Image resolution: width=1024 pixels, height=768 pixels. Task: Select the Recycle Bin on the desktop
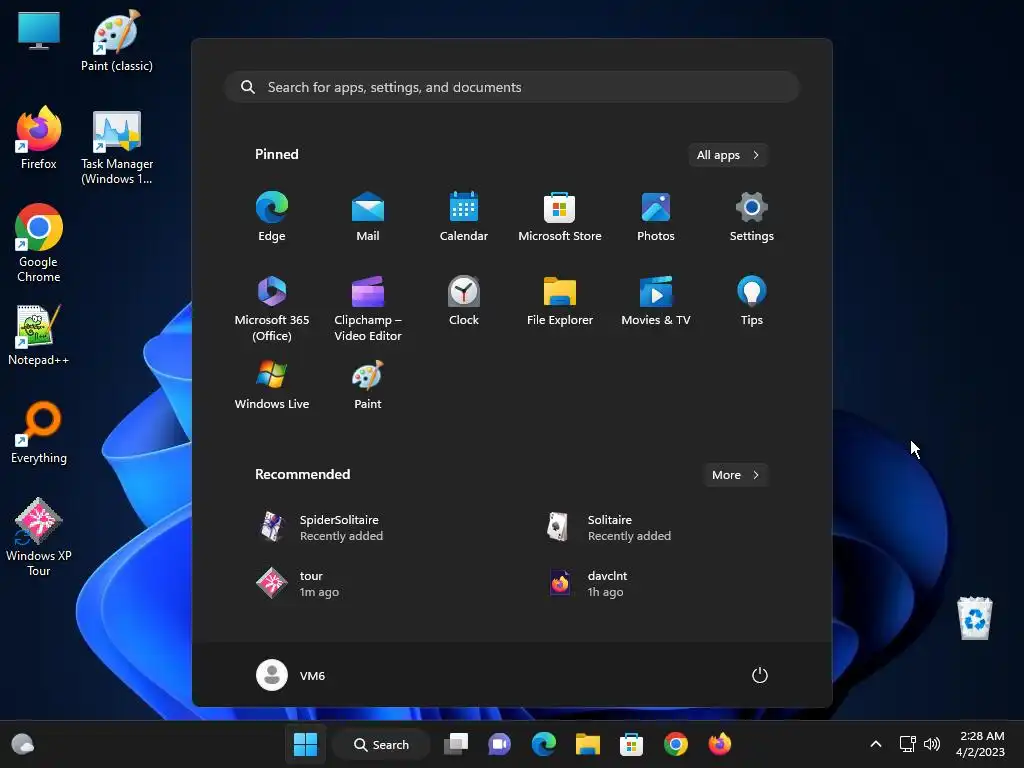[974, 618]
